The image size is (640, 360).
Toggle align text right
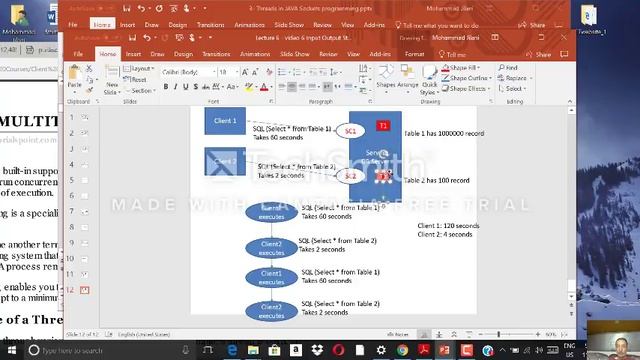(x=302, y=87)
